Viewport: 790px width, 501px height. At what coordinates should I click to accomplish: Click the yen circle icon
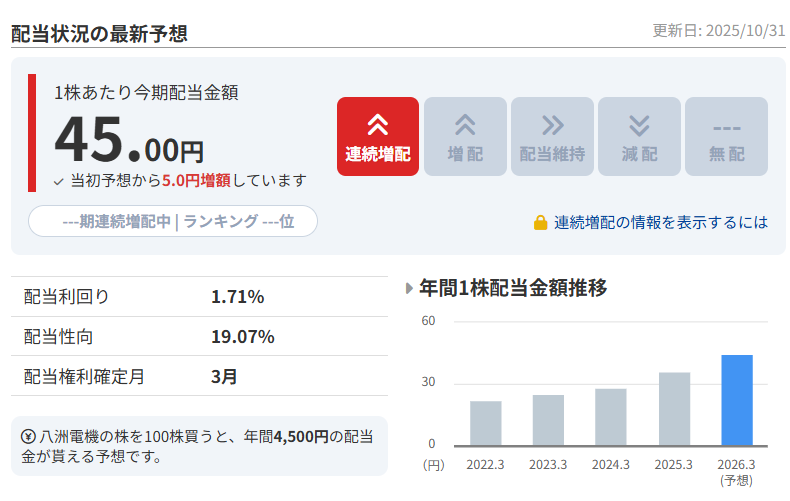coord(29,436)
